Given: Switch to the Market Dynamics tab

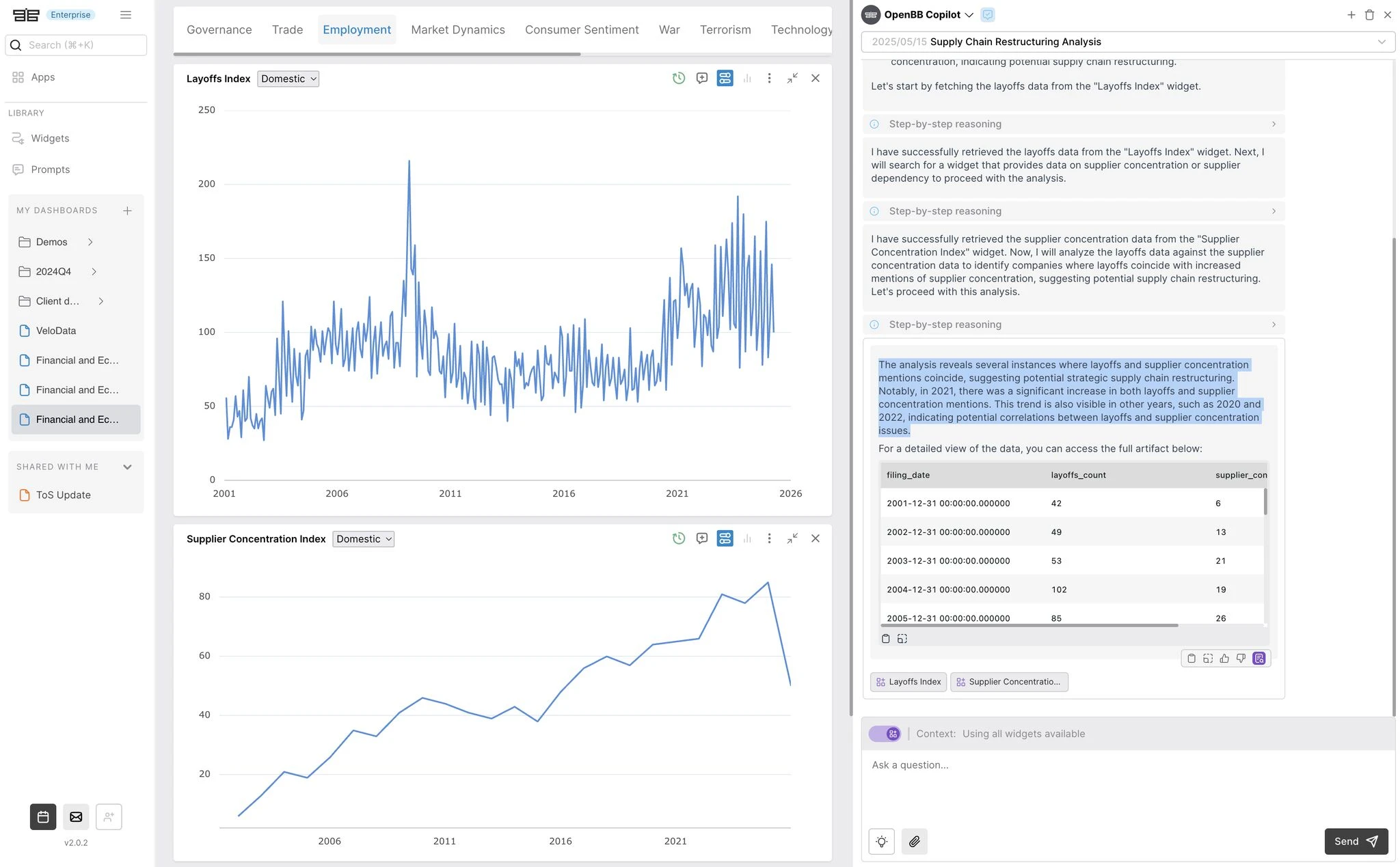Looking at the screenshot, I should click(458, 30).
